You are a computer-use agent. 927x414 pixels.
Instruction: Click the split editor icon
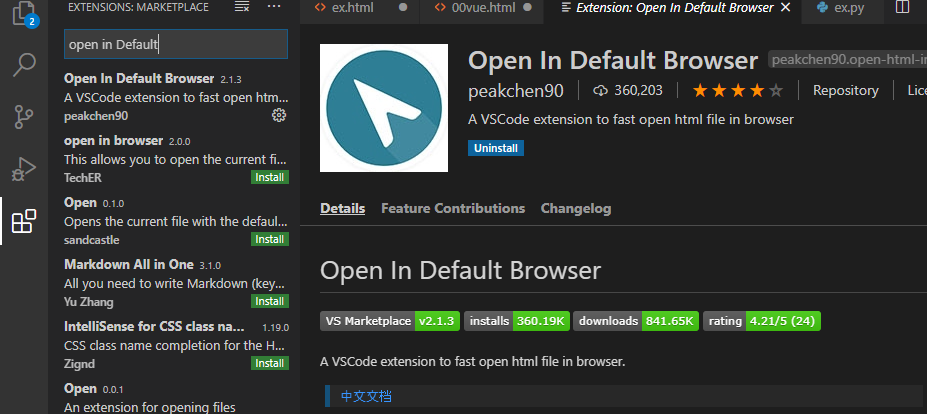click(x=902, y=8)
